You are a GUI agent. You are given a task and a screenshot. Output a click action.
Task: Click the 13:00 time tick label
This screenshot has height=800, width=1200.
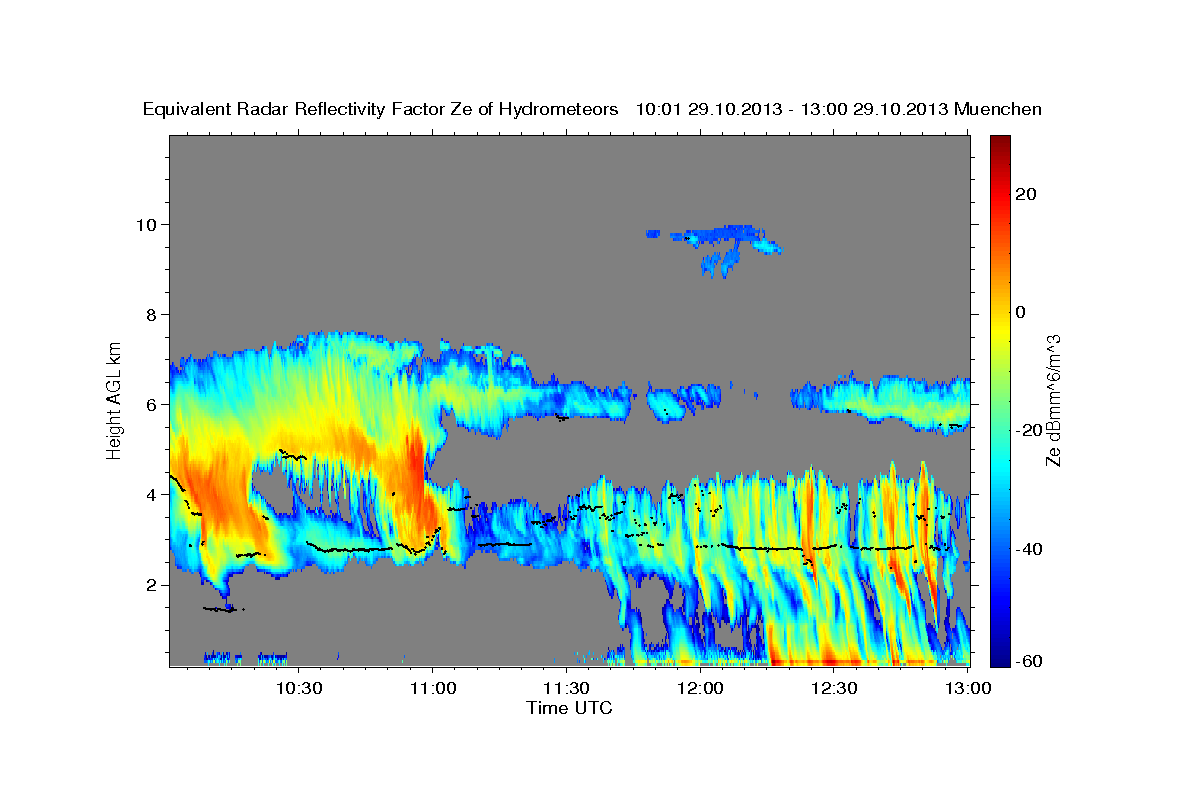[x=967, y=689]
